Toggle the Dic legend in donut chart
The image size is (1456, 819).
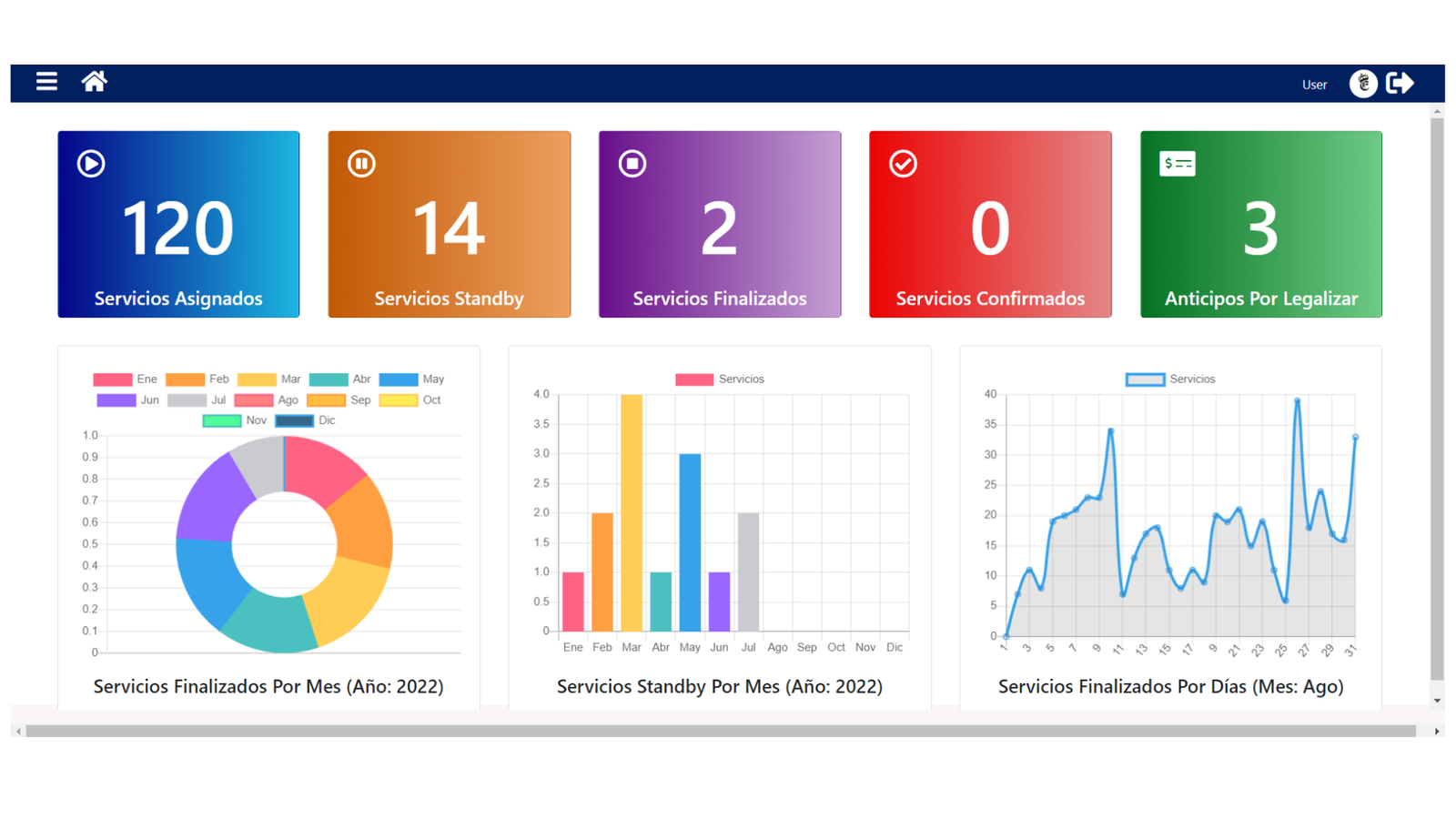(306, 420)
